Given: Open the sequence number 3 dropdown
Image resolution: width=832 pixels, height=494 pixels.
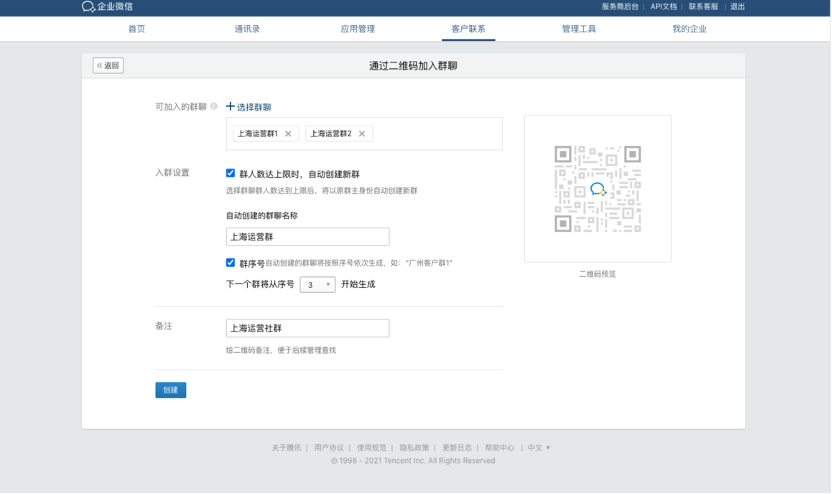Looking at the screenshot, I should point(317,284).
